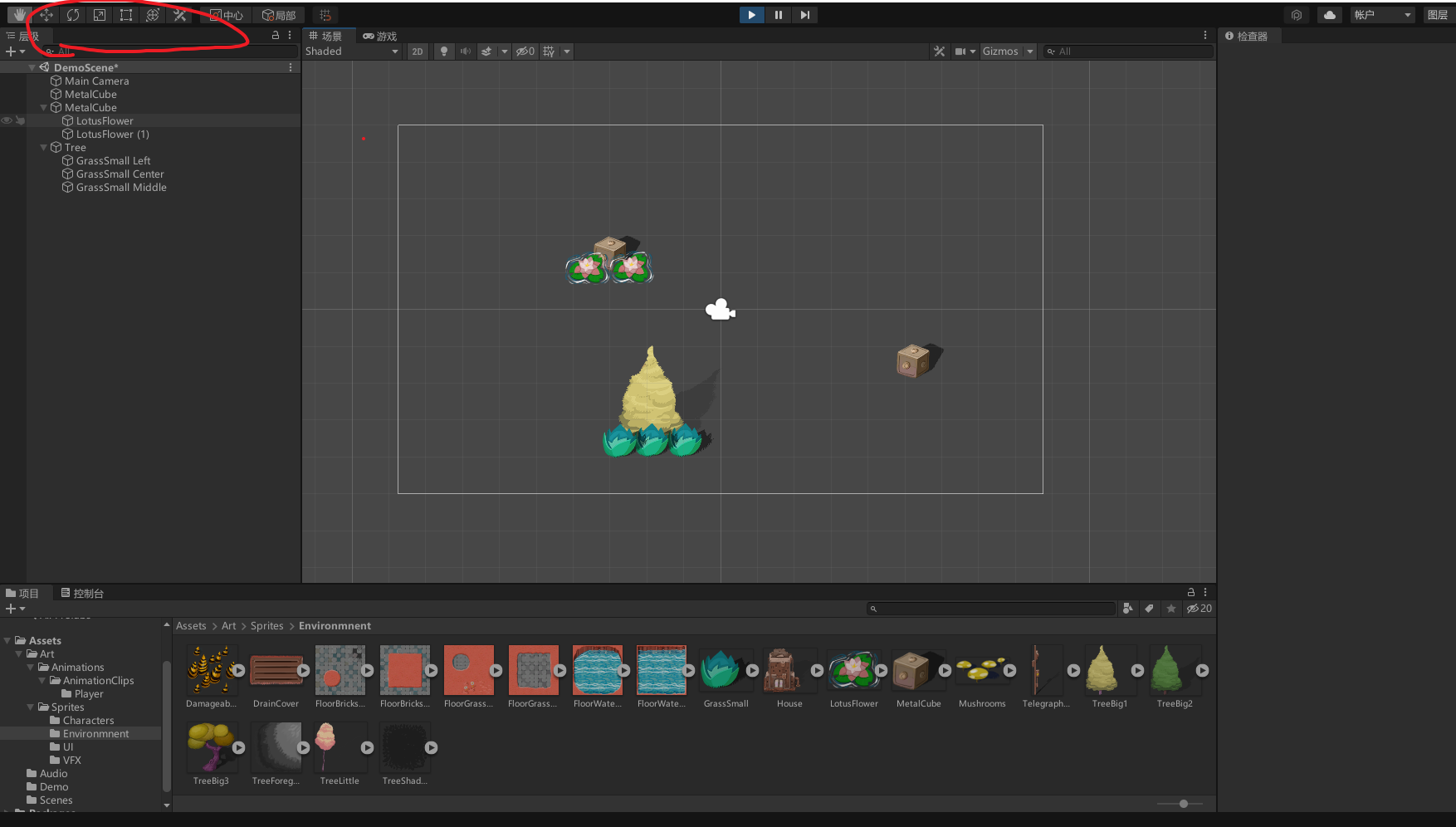Select the Rotate tool
This screenshot has height=827, width=1456.
tap(73, 15)
